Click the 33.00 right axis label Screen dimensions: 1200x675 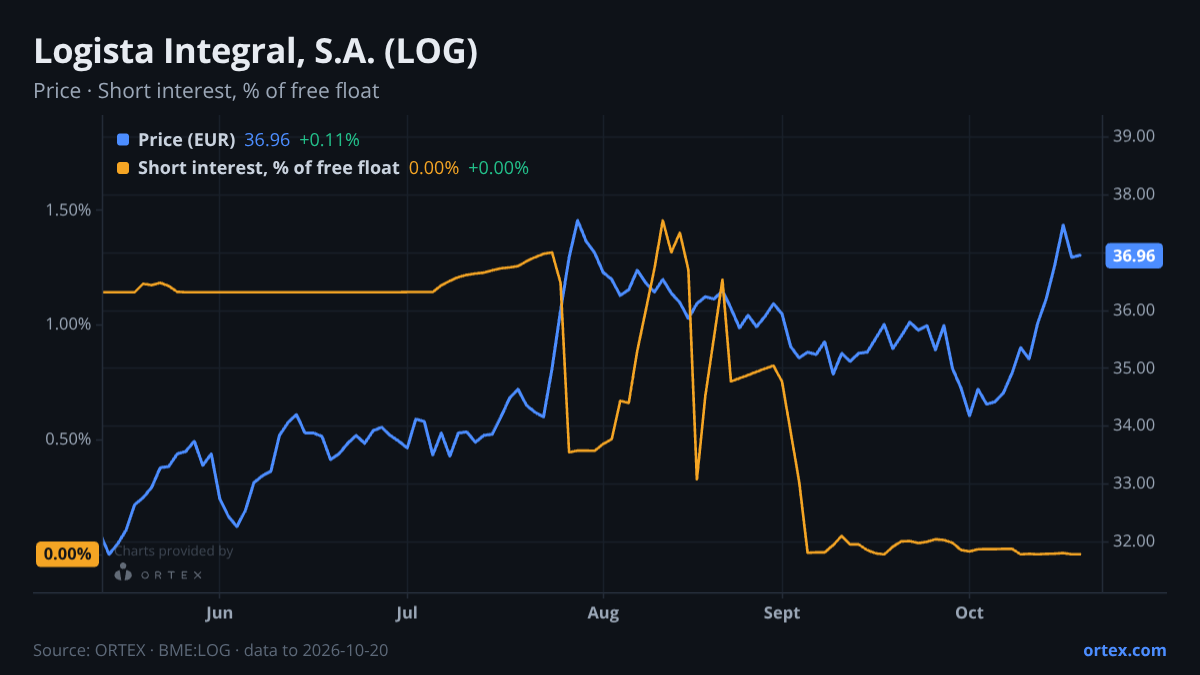pos(1134,484)
